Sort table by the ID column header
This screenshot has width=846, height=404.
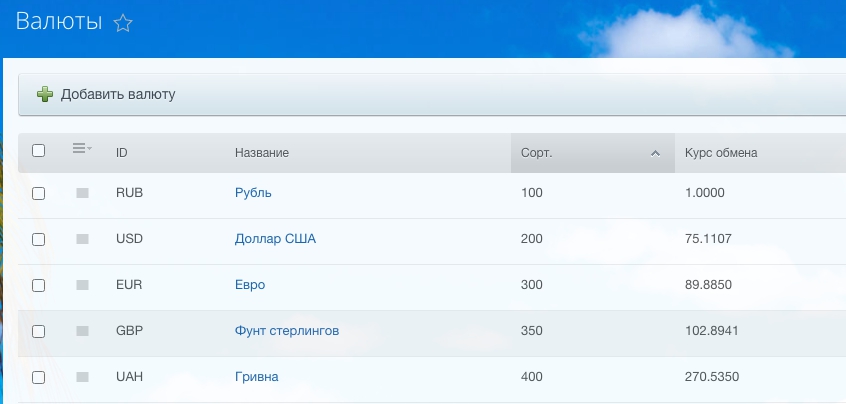coord(122,153)
